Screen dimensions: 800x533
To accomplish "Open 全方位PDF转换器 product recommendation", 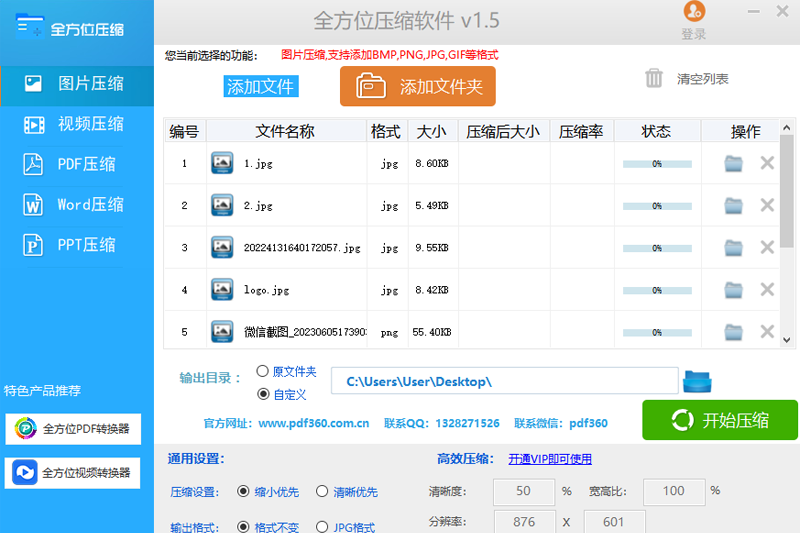I will pyautogui.click(x=73, y=429).
